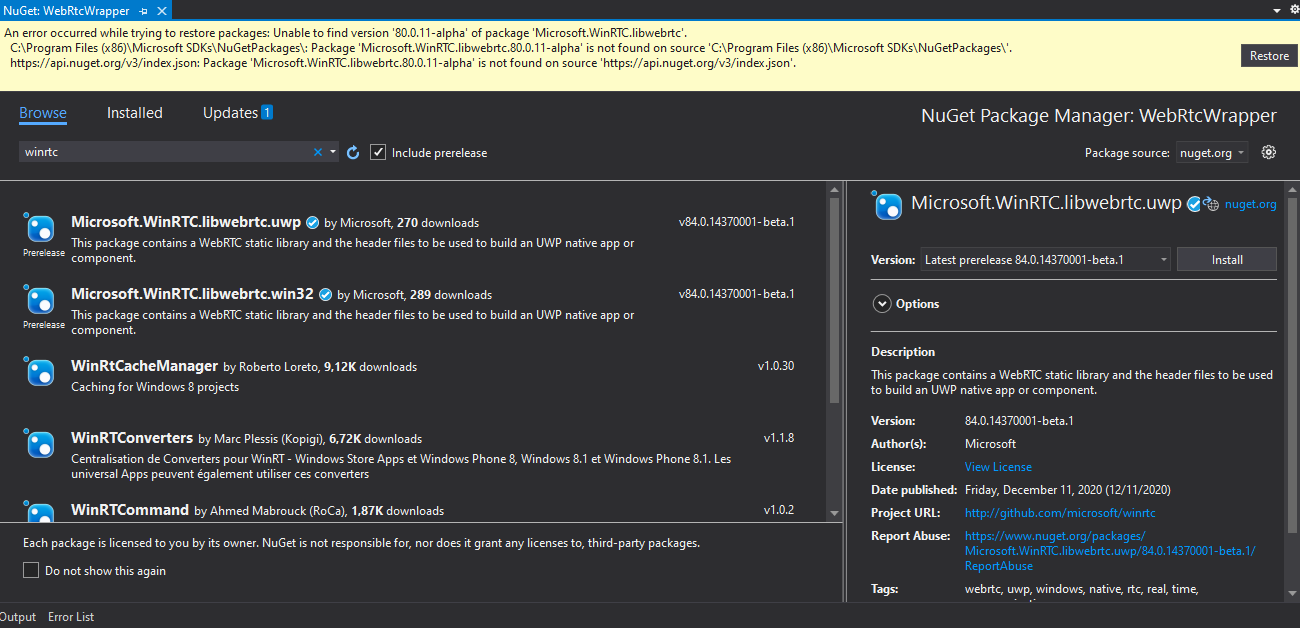Collapse the Options section in the details pane

[x=882, y=303]
